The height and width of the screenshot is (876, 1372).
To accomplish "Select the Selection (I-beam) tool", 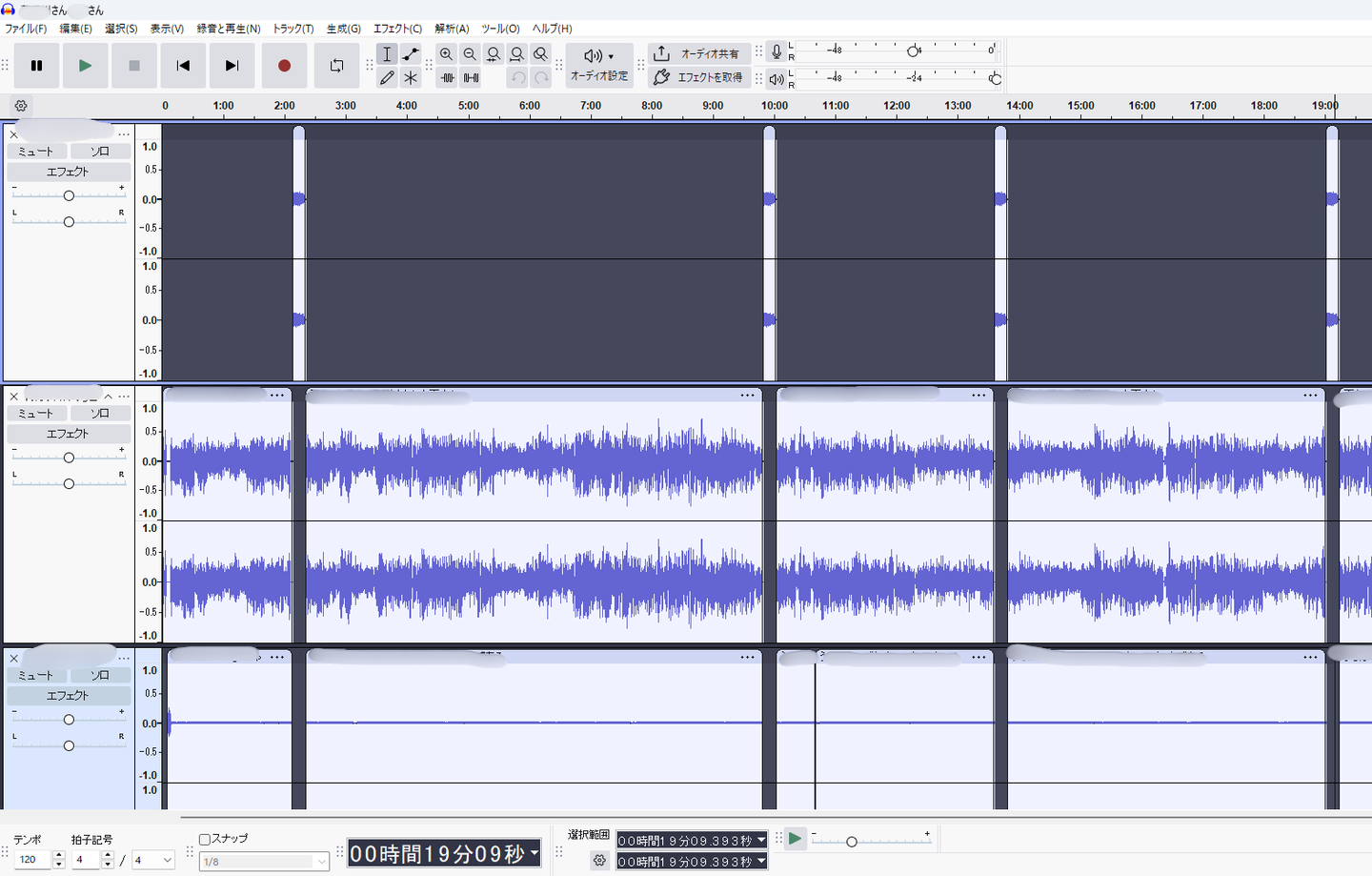I will point(387,54).
